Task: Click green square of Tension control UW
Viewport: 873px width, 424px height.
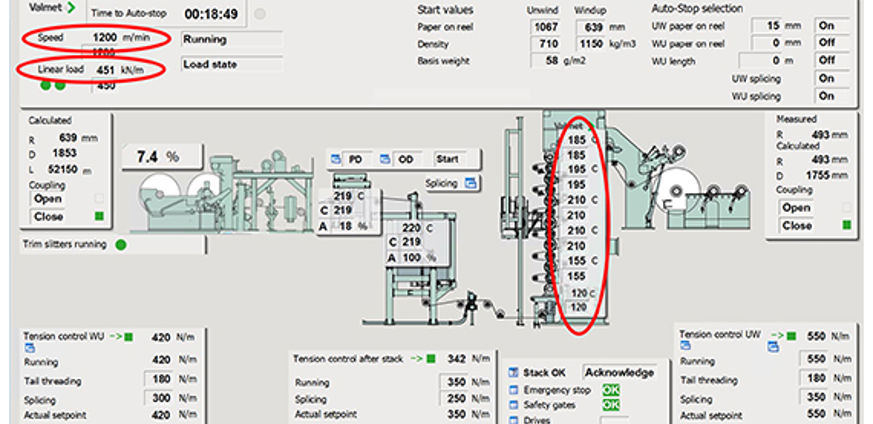Action: 791,336
